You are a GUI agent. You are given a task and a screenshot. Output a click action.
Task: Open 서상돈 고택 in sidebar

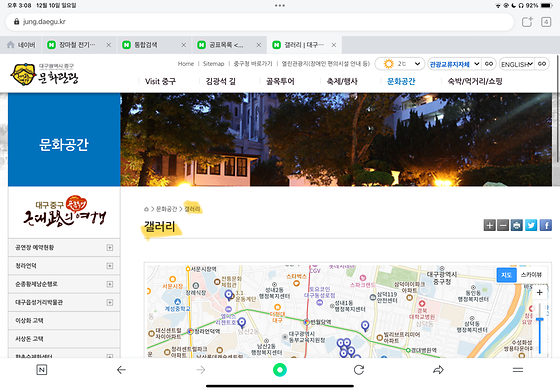coord(64,339)
